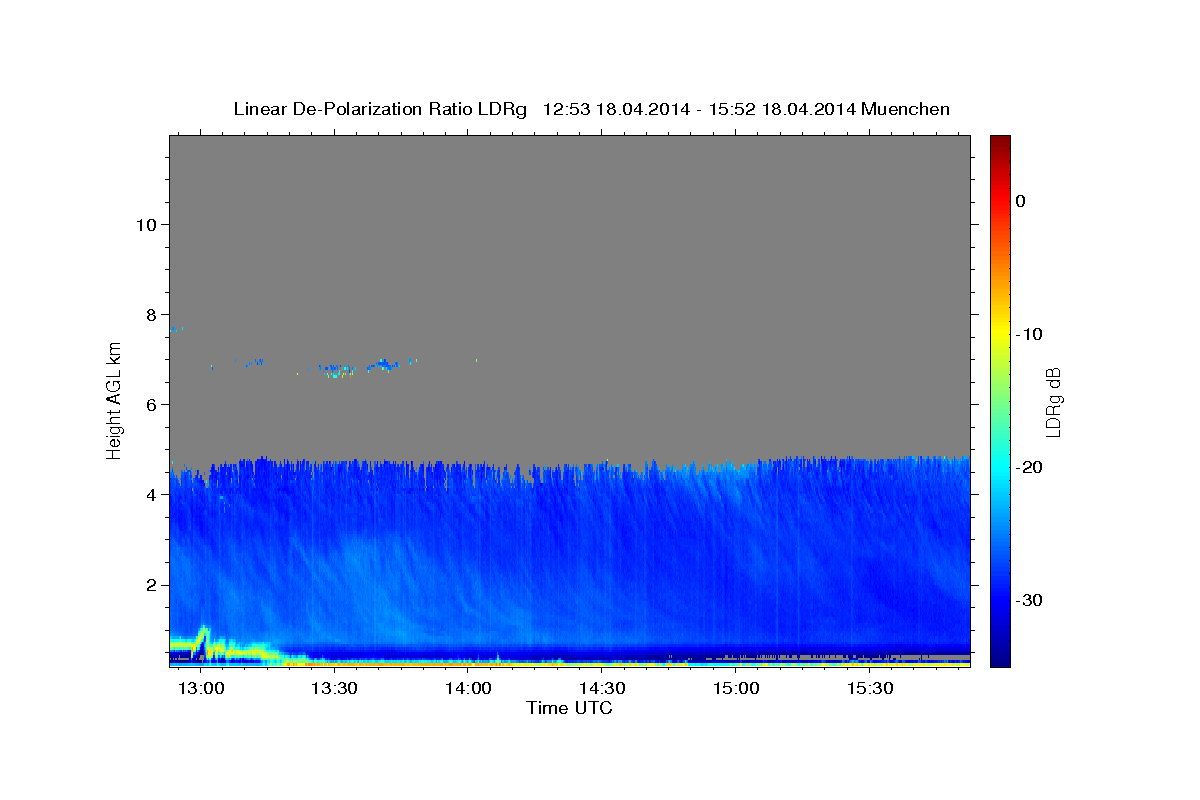Click the height tick label 8

point(149,314)
